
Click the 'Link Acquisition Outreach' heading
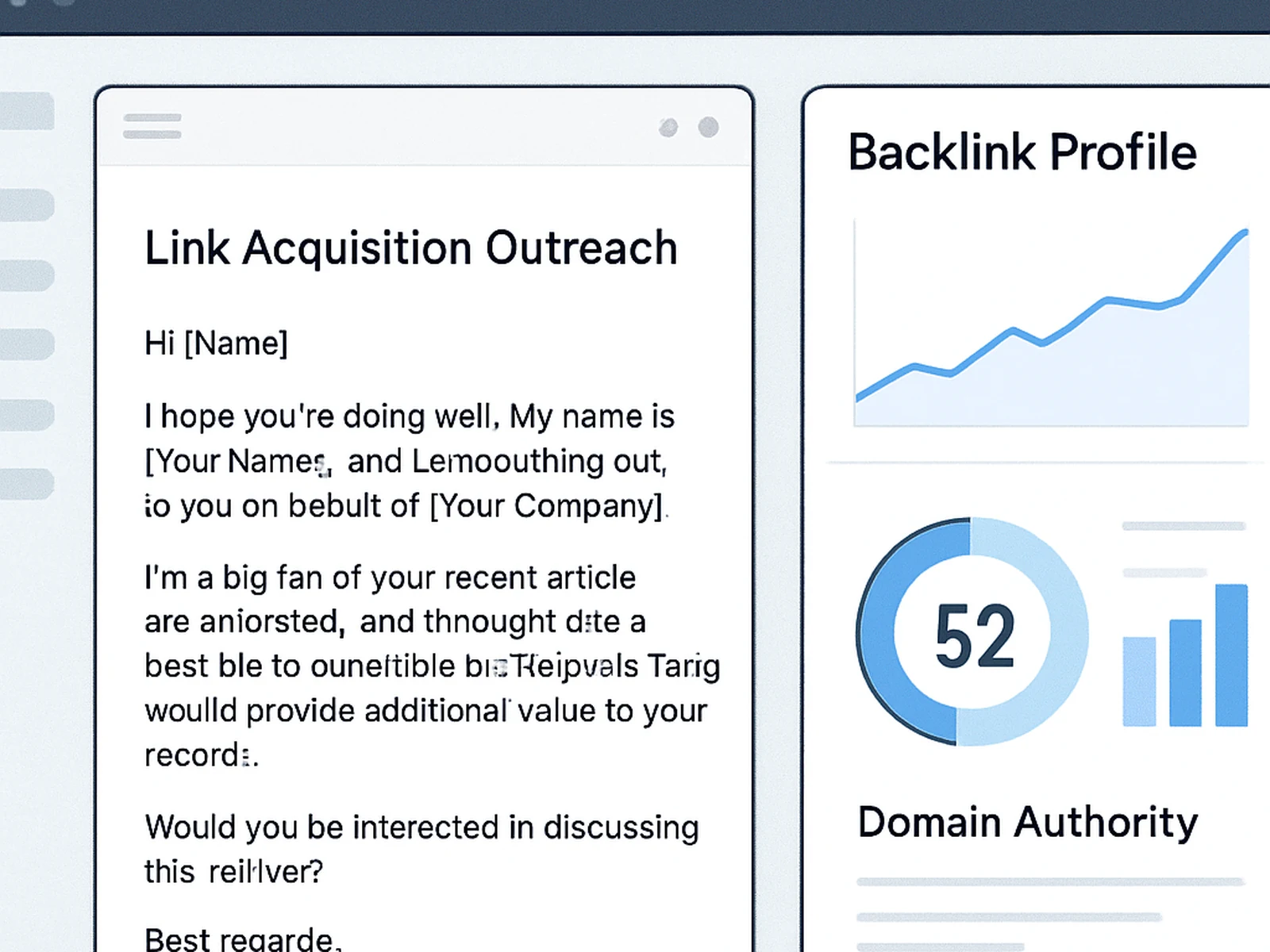point(411,248)
